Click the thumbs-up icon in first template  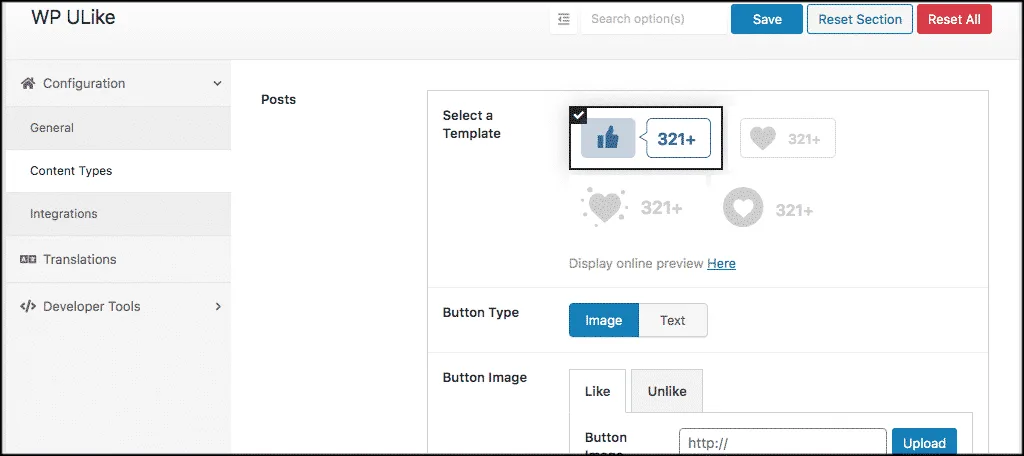(608, 138)
